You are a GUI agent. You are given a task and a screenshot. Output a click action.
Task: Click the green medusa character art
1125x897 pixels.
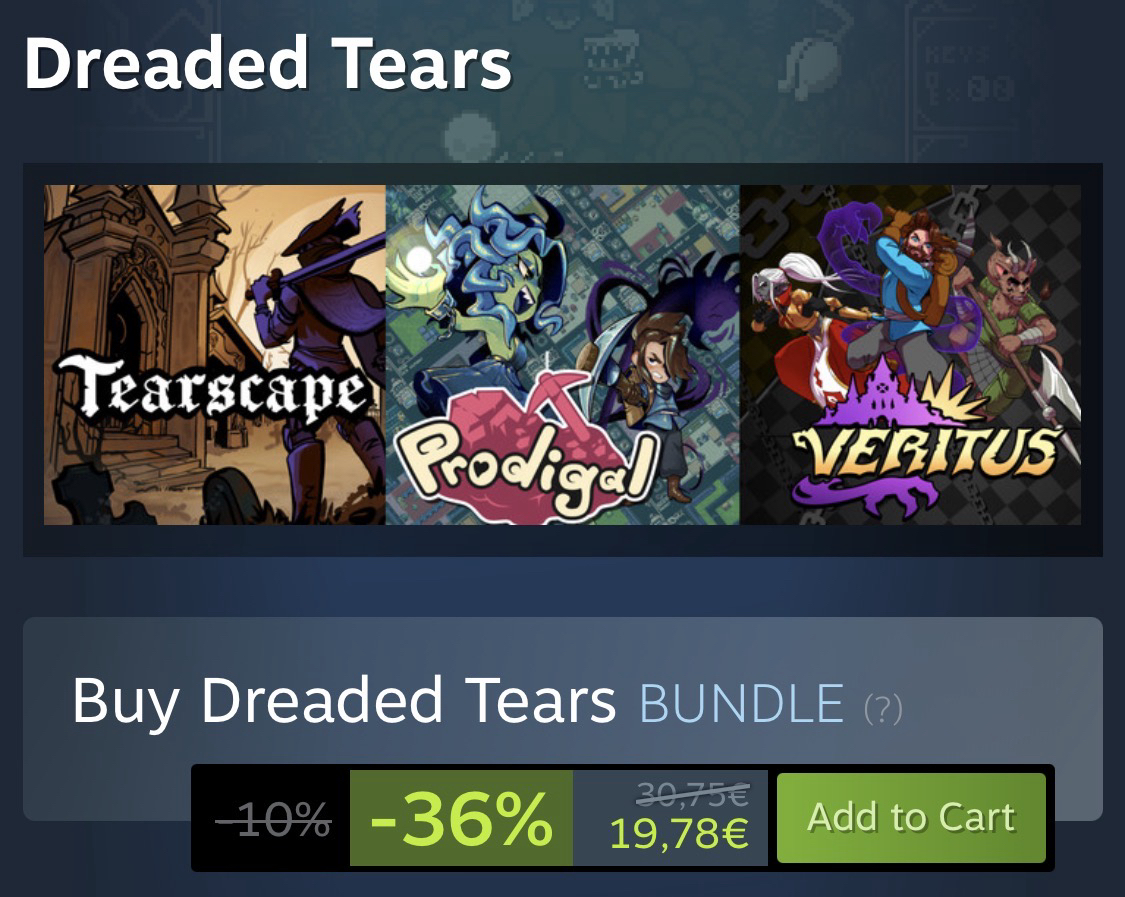coord(481,287)
